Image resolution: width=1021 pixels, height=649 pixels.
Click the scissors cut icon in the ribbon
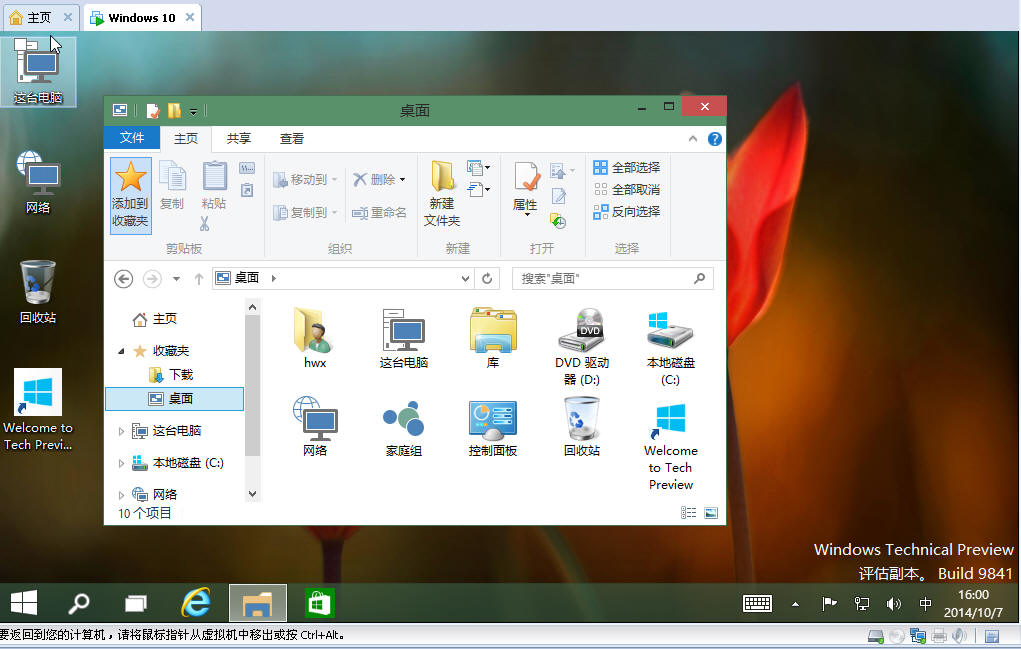point(204,224)
